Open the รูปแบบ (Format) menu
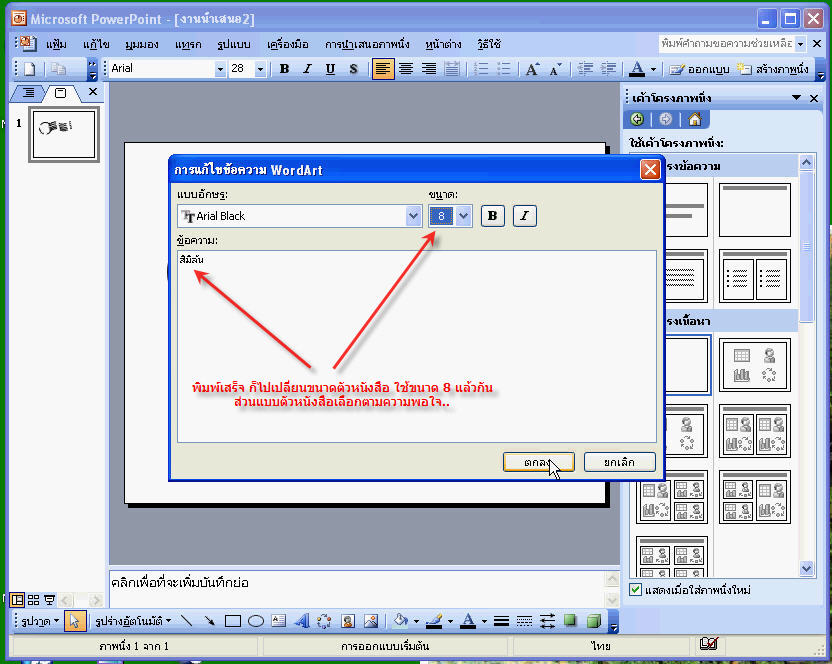This screenshot has width=832, height=664. coord(234,44)
